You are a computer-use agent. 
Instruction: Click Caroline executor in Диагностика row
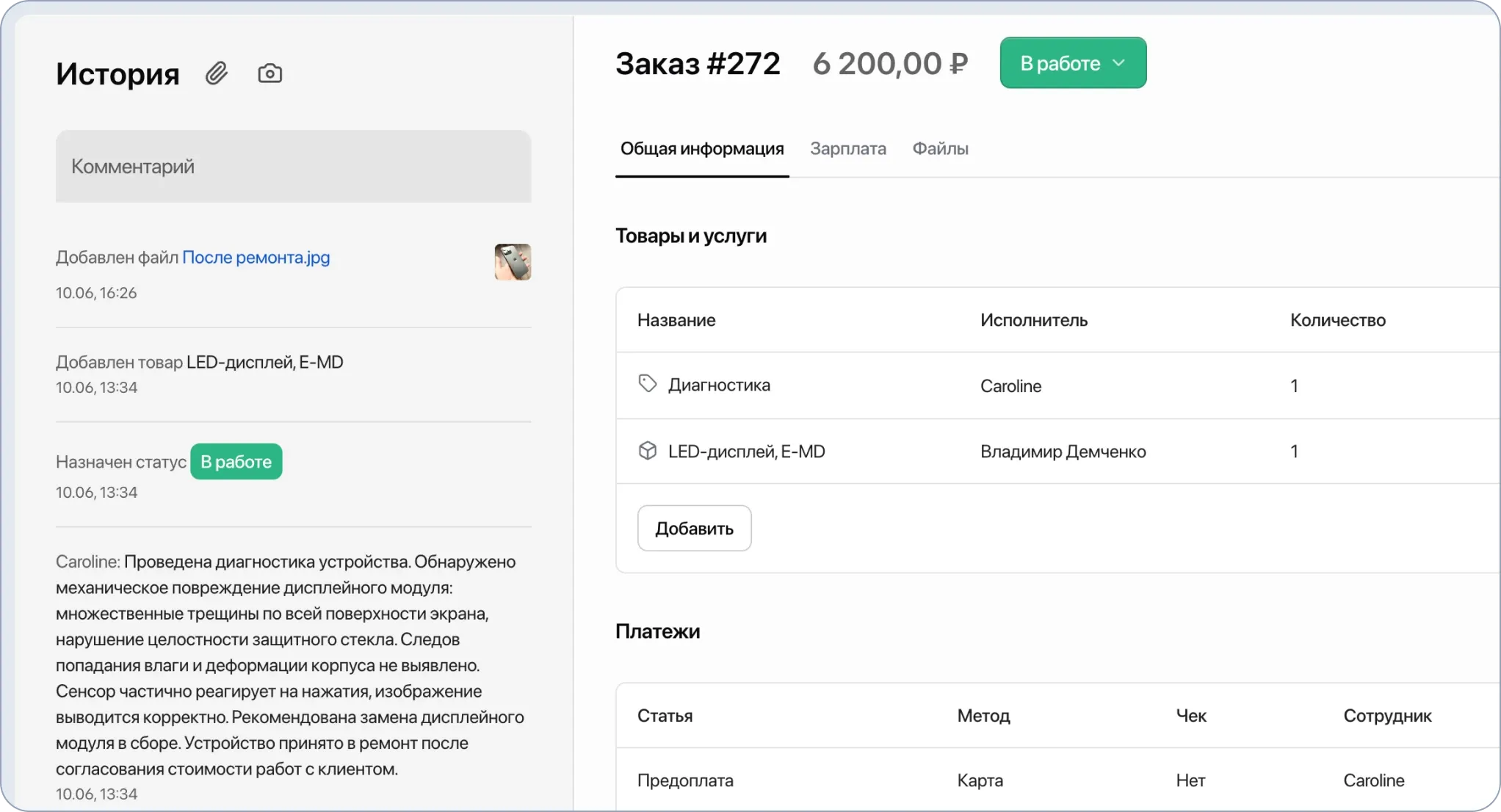1010,386
